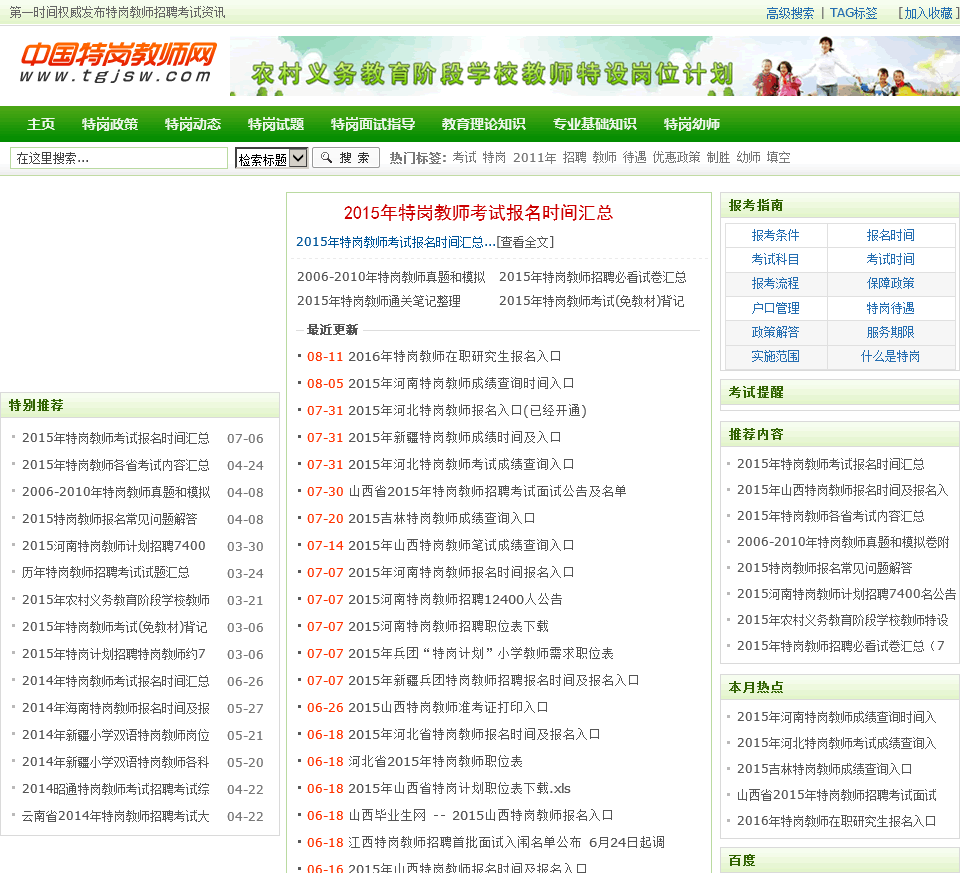
Task: Click 服务期限 guide link
Action: pyautogui.click(x=890, y=332)
